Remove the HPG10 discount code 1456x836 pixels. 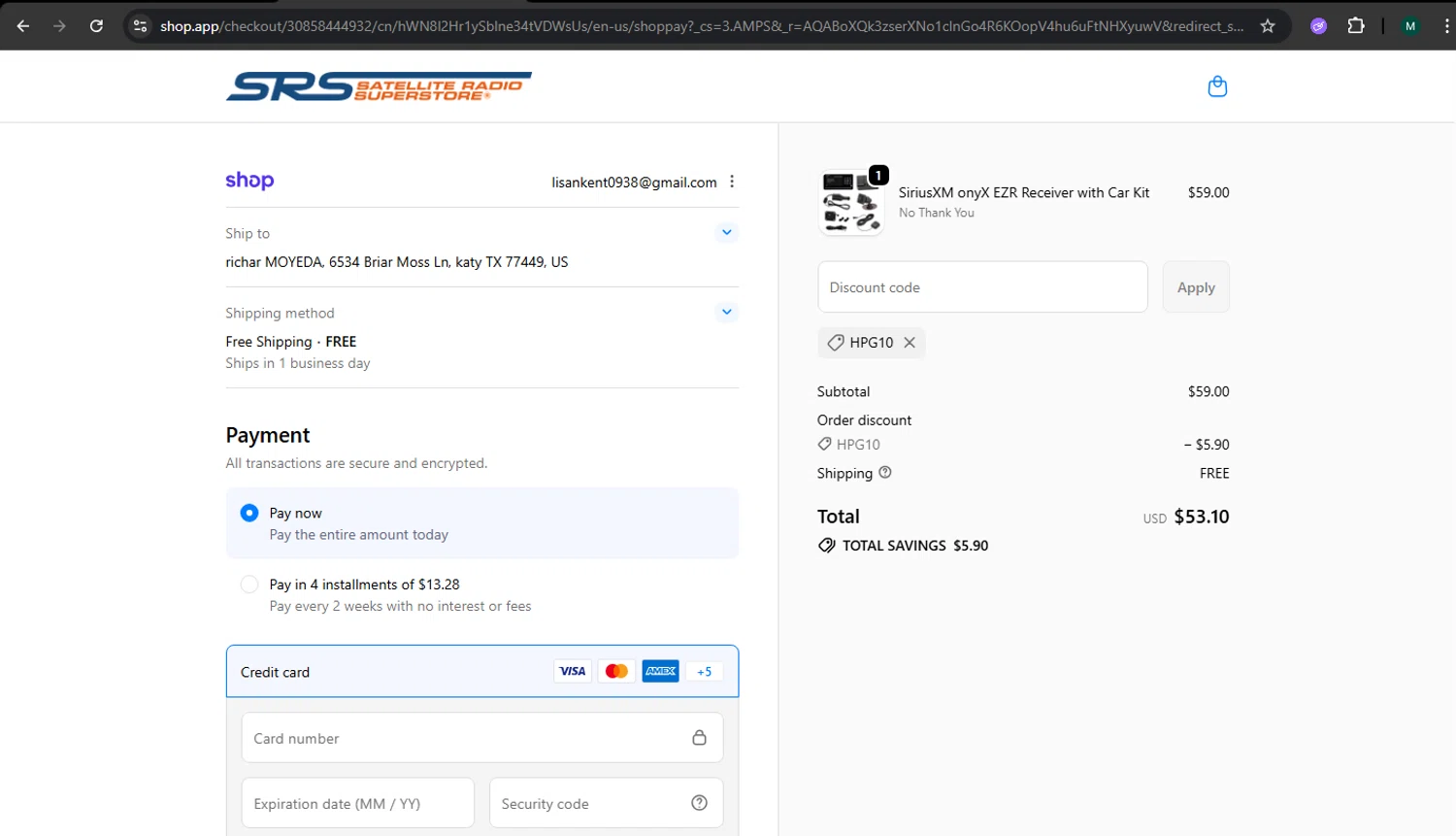point(910,343)
